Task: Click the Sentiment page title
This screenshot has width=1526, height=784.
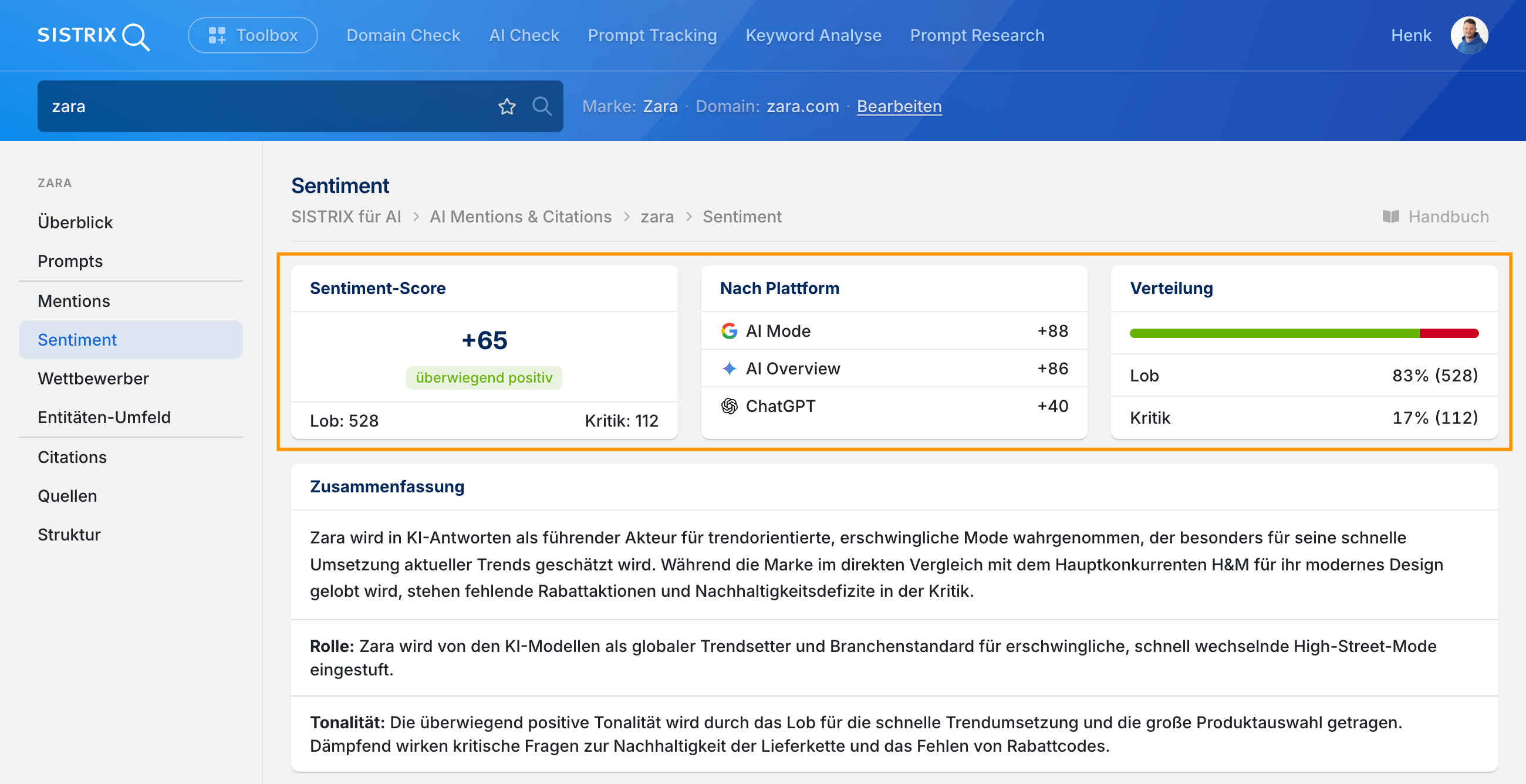Action: click(x=340, y=186)
